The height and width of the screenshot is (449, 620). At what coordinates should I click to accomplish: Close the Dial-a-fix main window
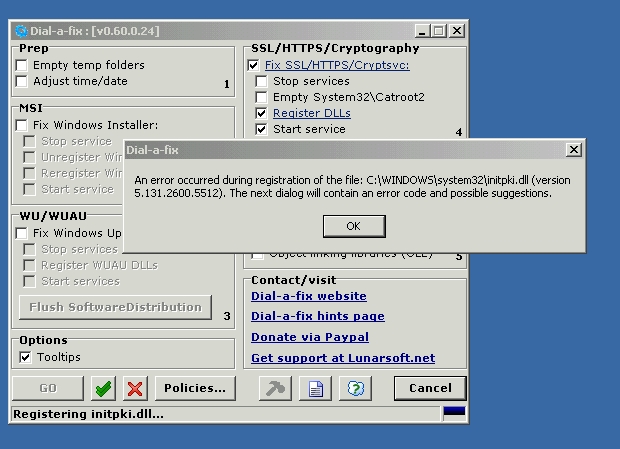[457, 31]
